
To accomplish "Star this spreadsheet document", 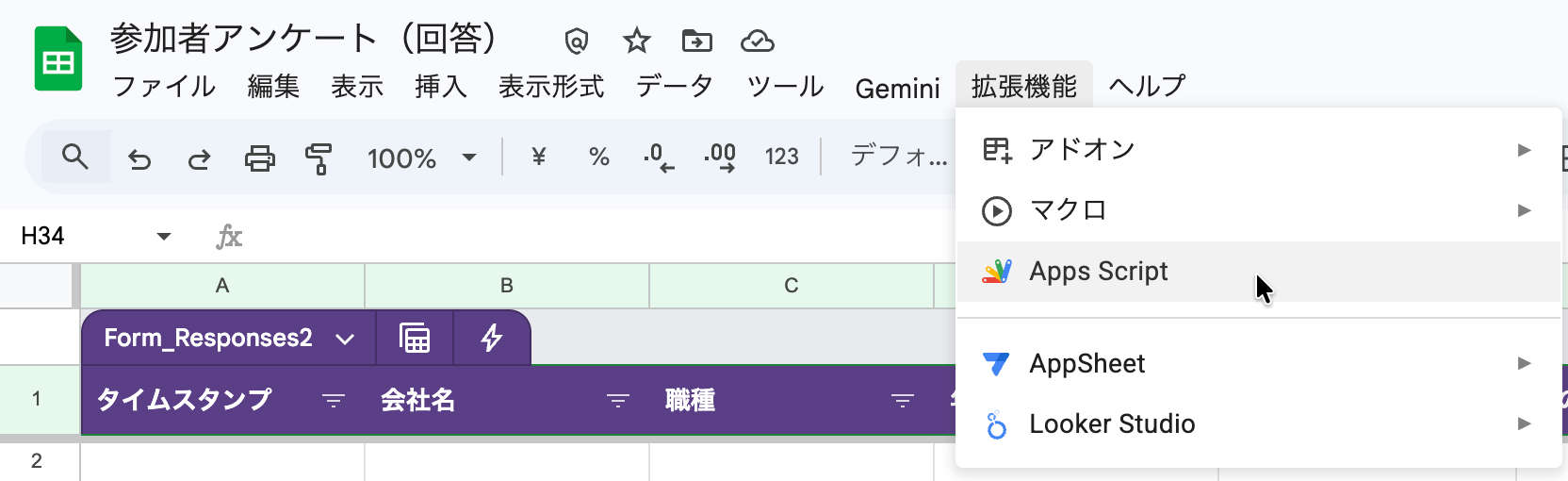I will click(x=637, y=41).
